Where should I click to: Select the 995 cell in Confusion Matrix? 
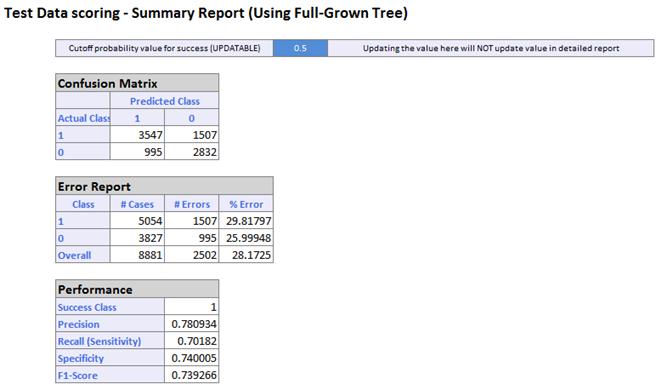[137, 152]
